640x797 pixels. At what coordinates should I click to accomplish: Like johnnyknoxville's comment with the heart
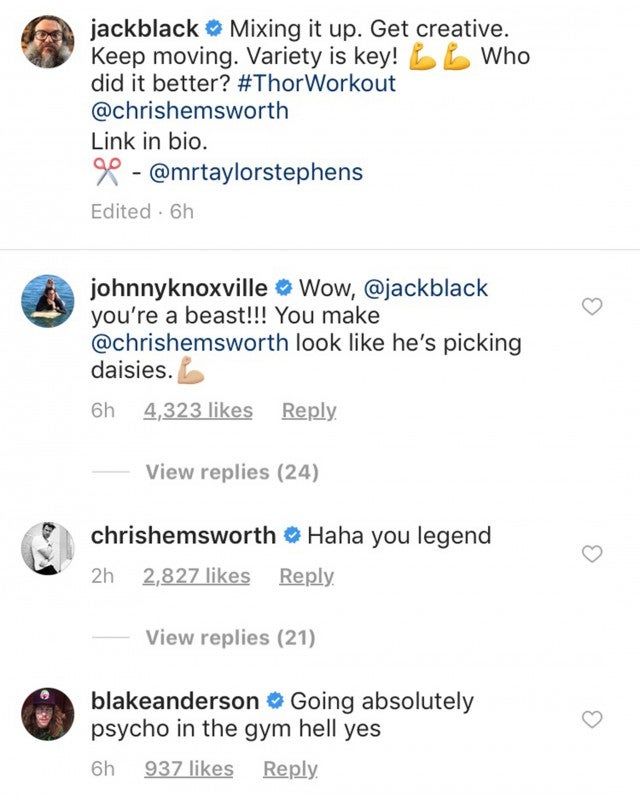592,307
